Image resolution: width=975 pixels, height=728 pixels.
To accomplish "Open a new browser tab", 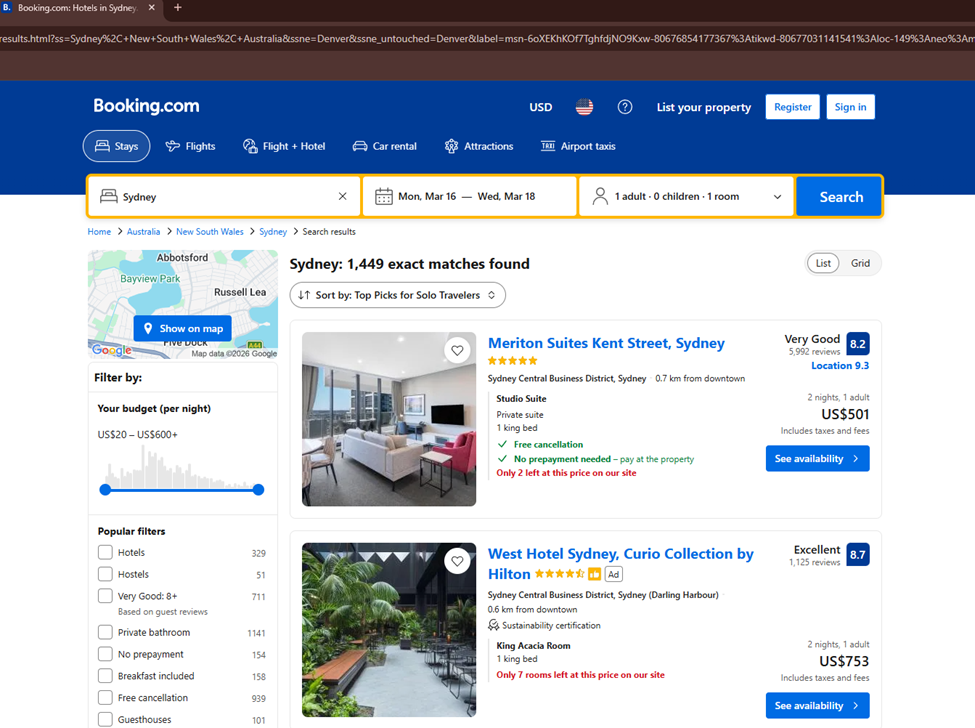I will (x=177, y=7).
